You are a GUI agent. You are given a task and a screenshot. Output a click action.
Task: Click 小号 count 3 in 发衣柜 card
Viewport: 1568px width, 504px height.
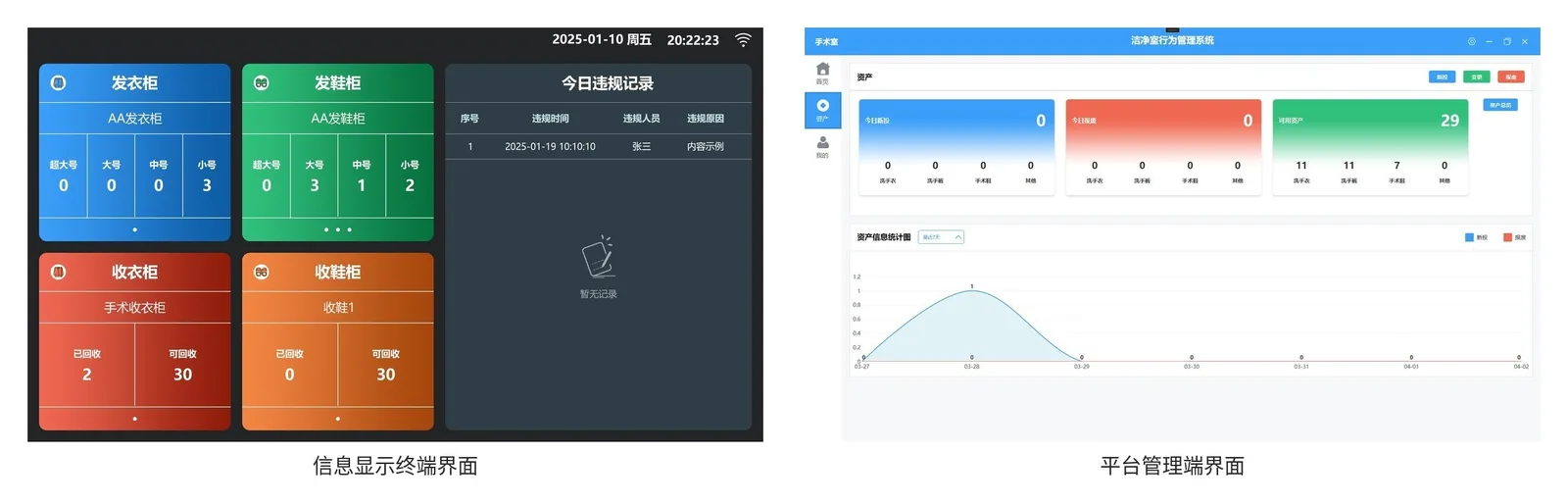tap(207, 185)
